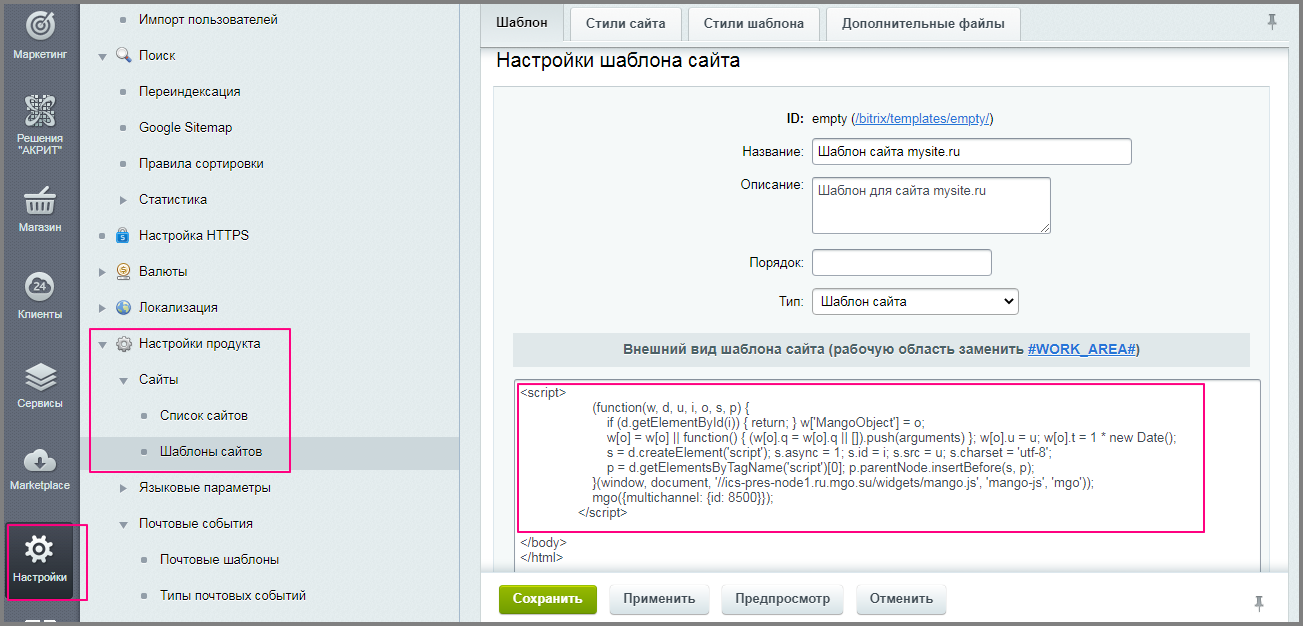This screenshot has width=1303, height=626.
Task: Click inside the template code editor
Action: 887,475
